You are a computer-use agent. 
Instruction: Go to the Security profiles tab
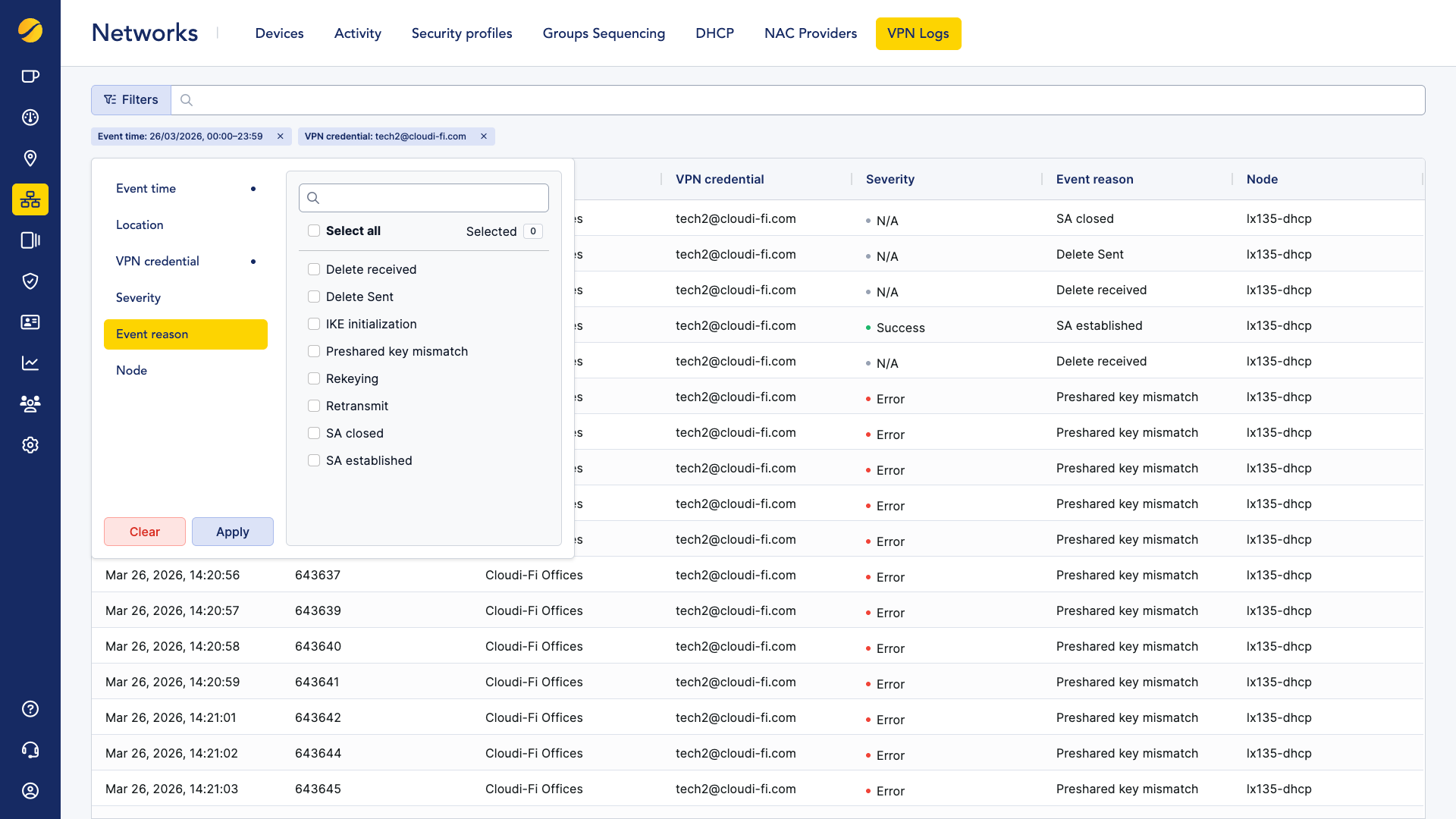click(x=462, y=33)
